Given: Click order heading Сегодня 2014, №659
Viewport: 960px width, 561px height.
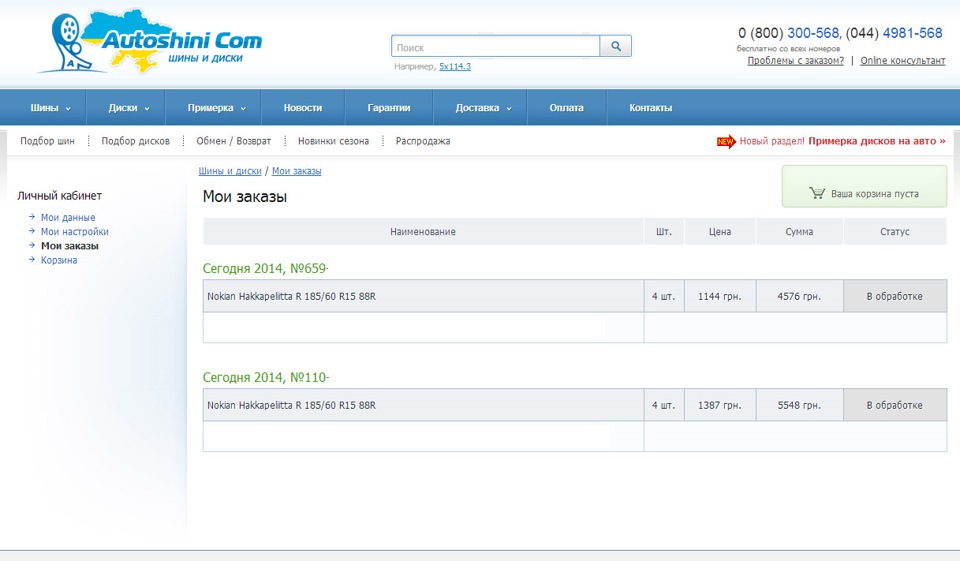Looking at the screenshot, I should tap(265, 268).
